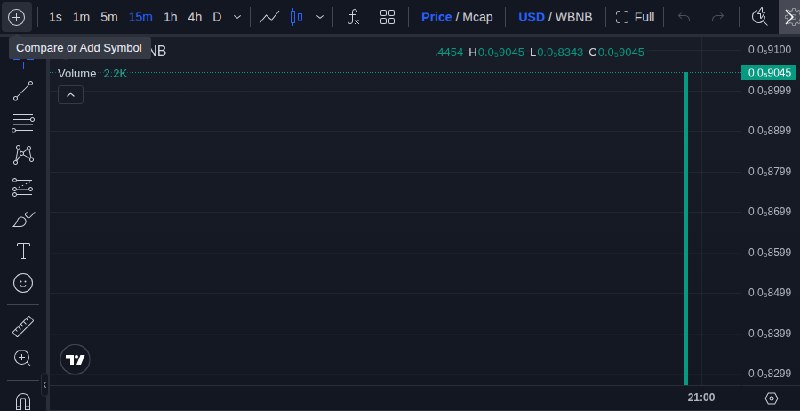Open the chart style dropdown chevron
The image size is (800, 411).
pos(320,17)
